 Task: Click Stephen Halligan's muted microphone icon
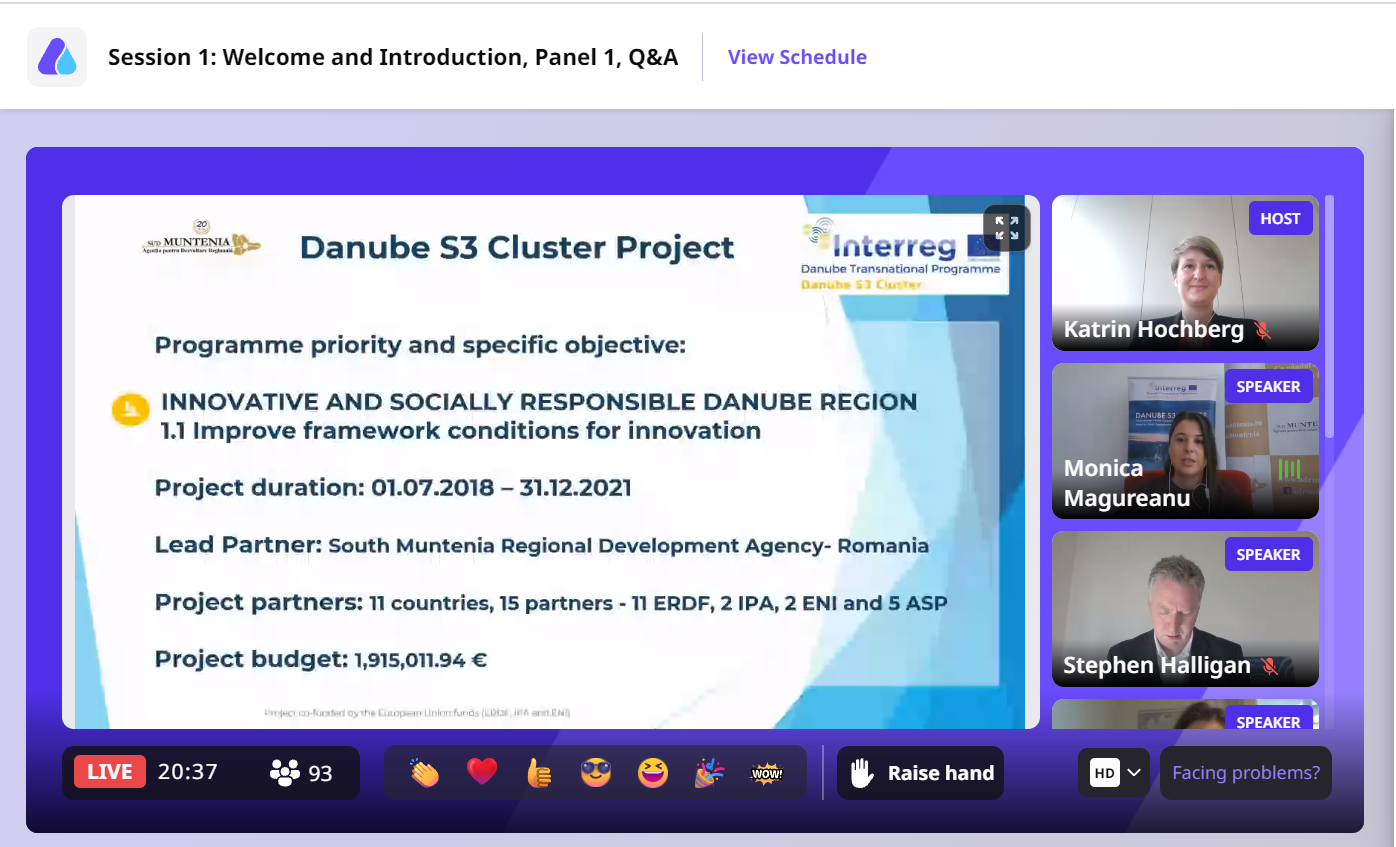tap(1270, 666)
